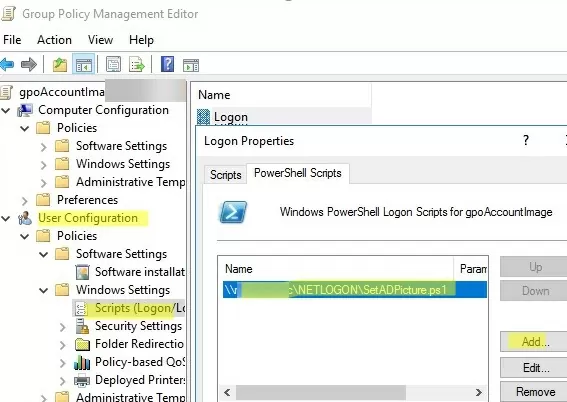Toggle the Show/Hide Console Tree icon
The image size is (567, 402).
[84, 65]
